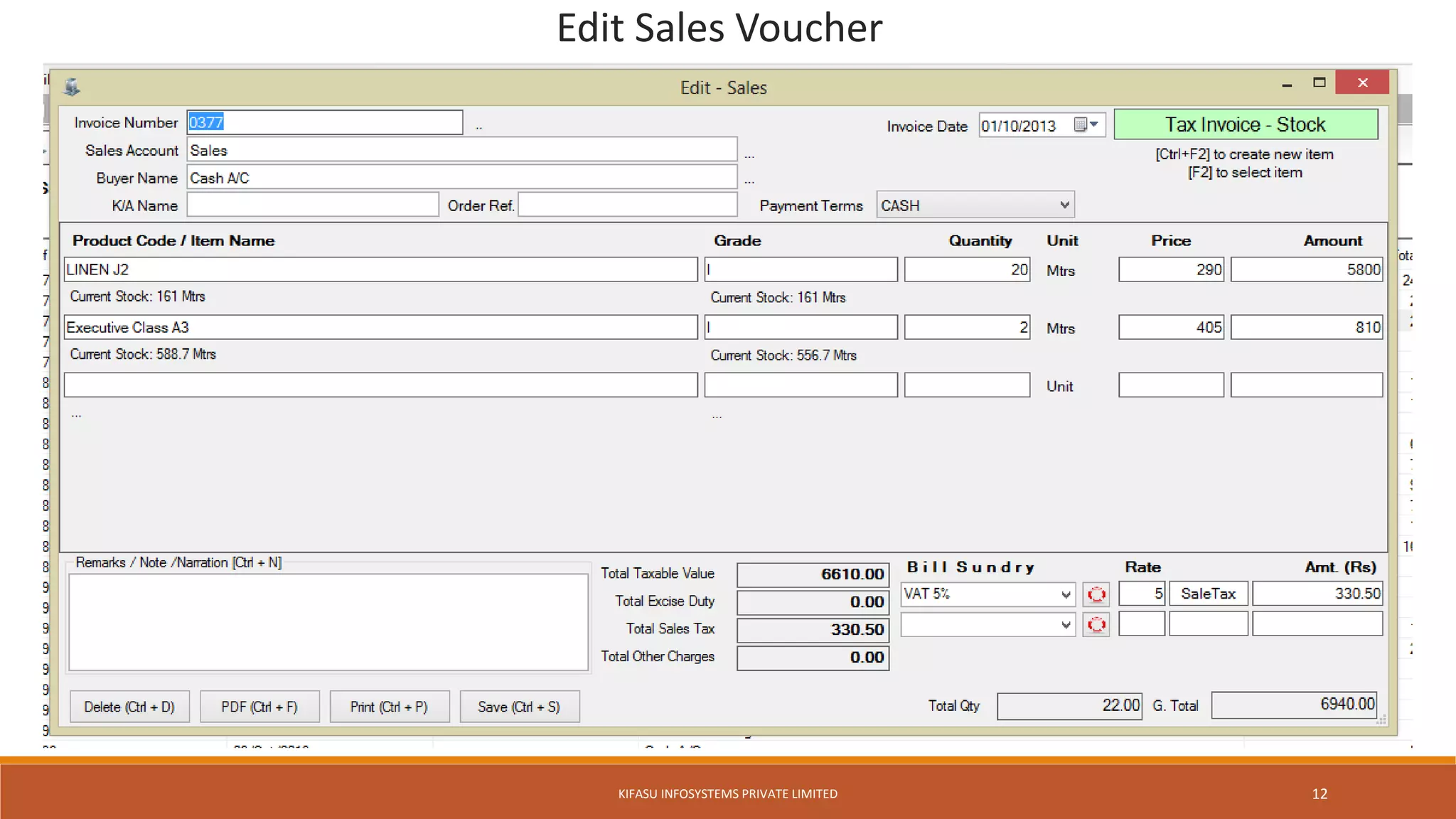This screenshot has width=1456, height=819.
Task: Click the Grade field for LINEN J2
Action: coord(801,269)
